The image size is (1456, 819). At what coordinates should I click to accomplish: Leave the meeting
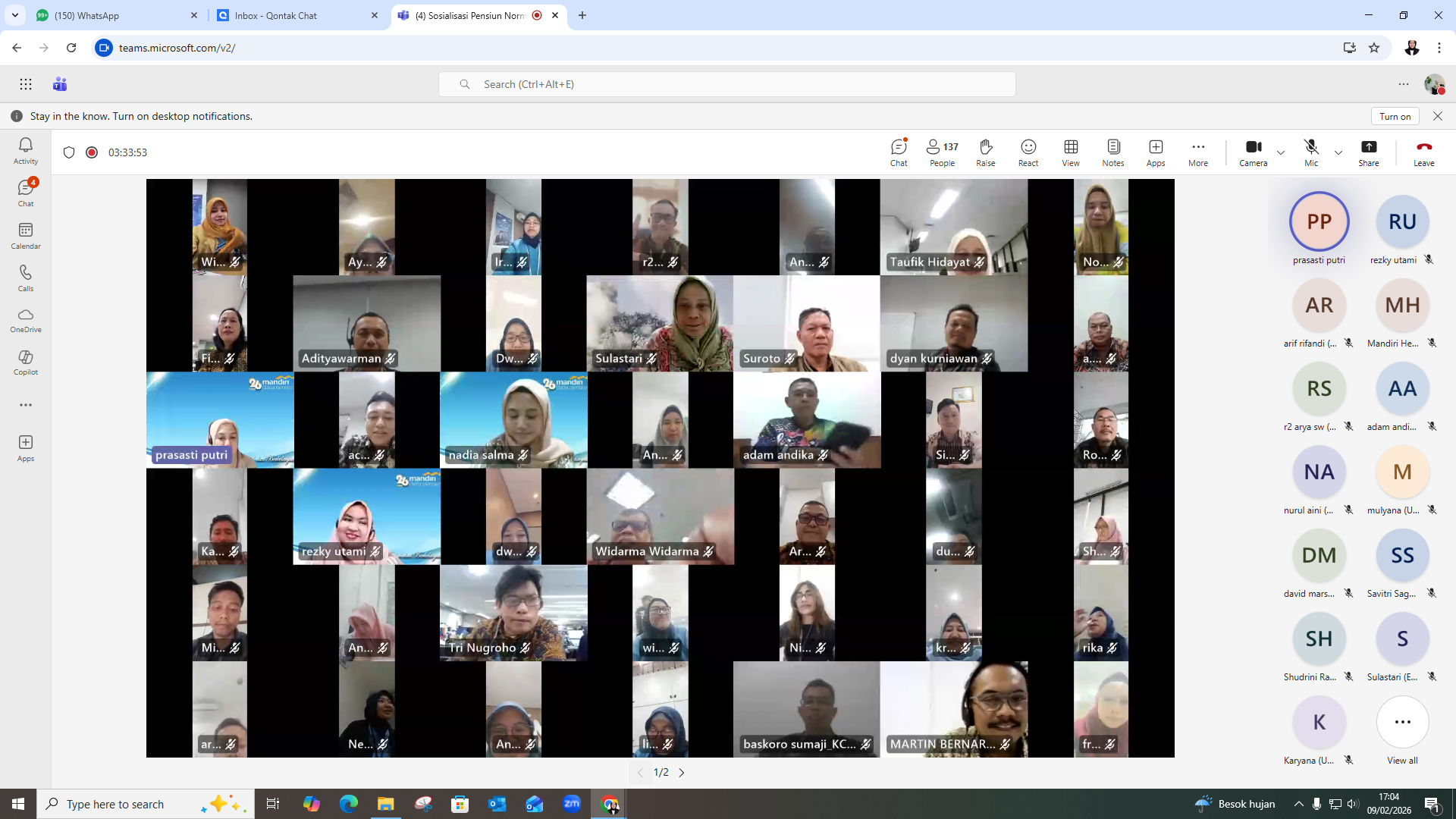pos(1424,152)
